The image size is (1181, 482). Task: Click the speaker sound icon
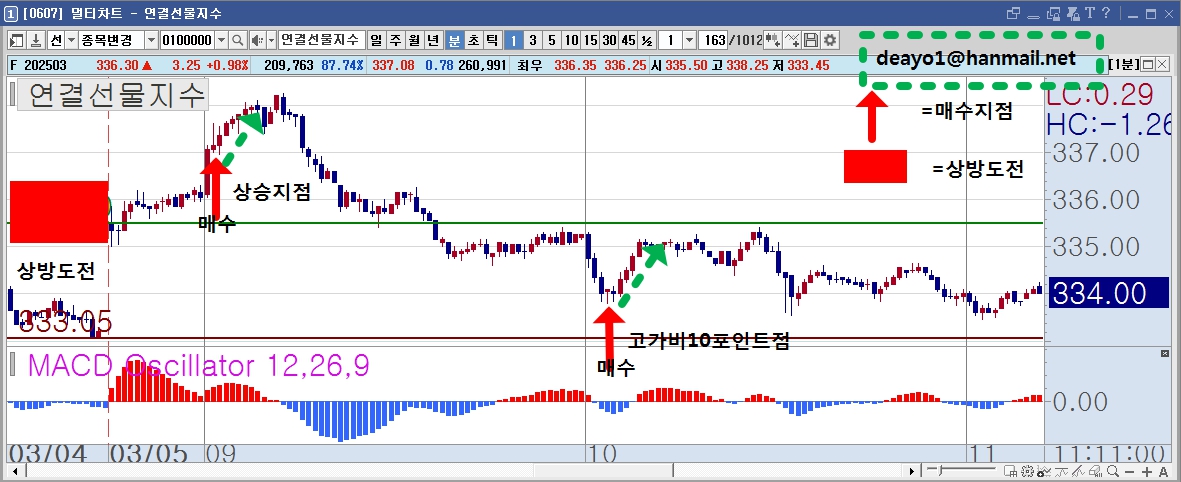(258, 40)
